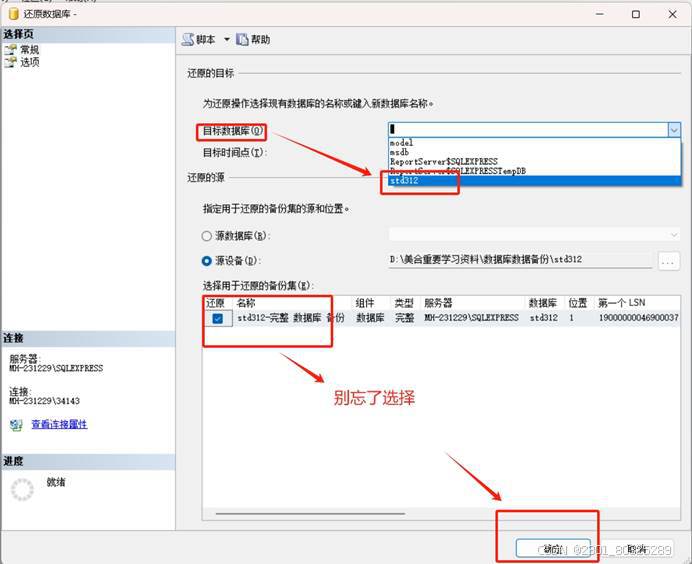Select the std312-完整 数据库 备份 row name
692x564 pixels.
(x=290, y=318)
